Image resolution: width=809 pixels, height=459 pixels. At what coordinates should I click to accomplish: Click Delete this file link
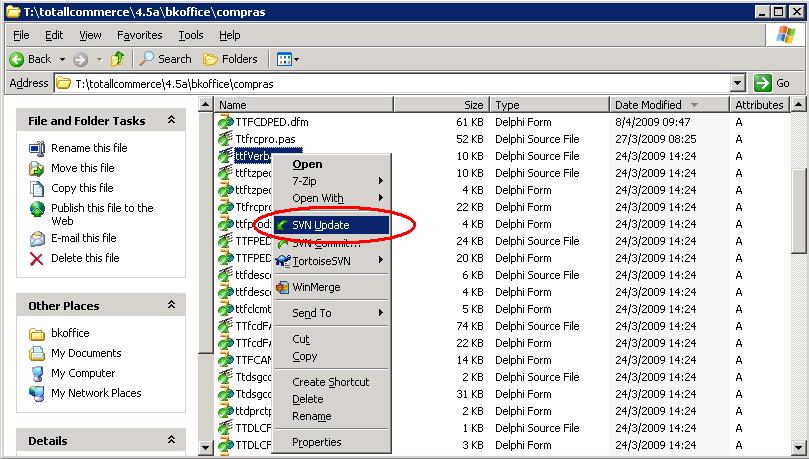[85, 258]
